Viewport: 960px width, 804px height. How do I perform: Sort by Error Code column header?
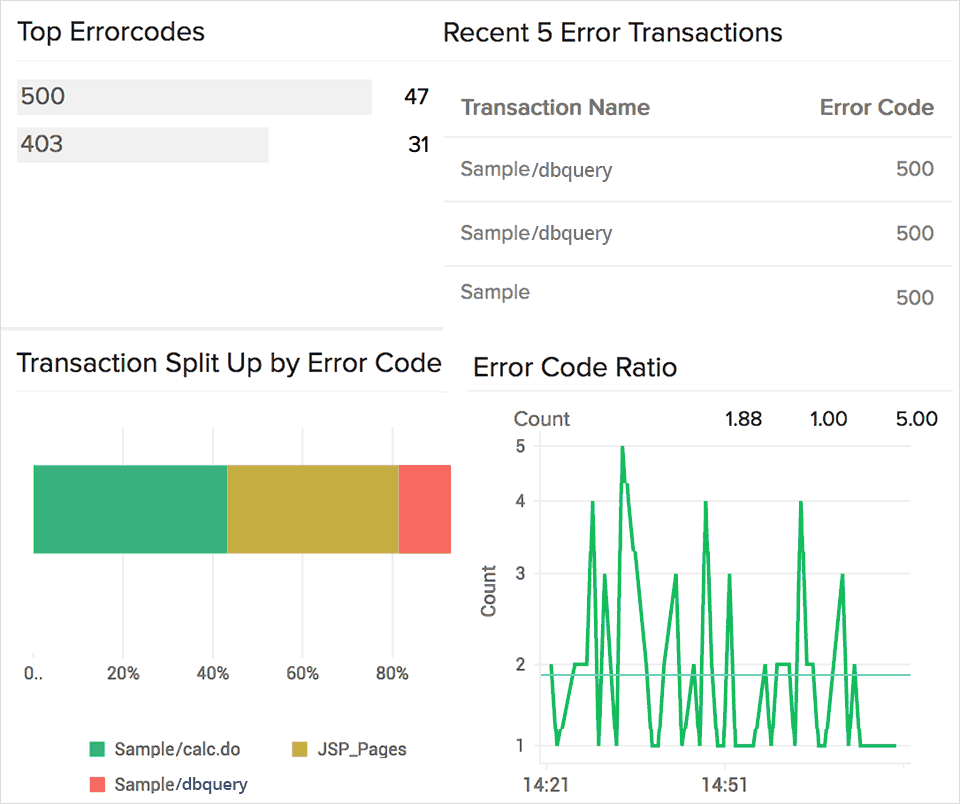(x=877, y=107)
